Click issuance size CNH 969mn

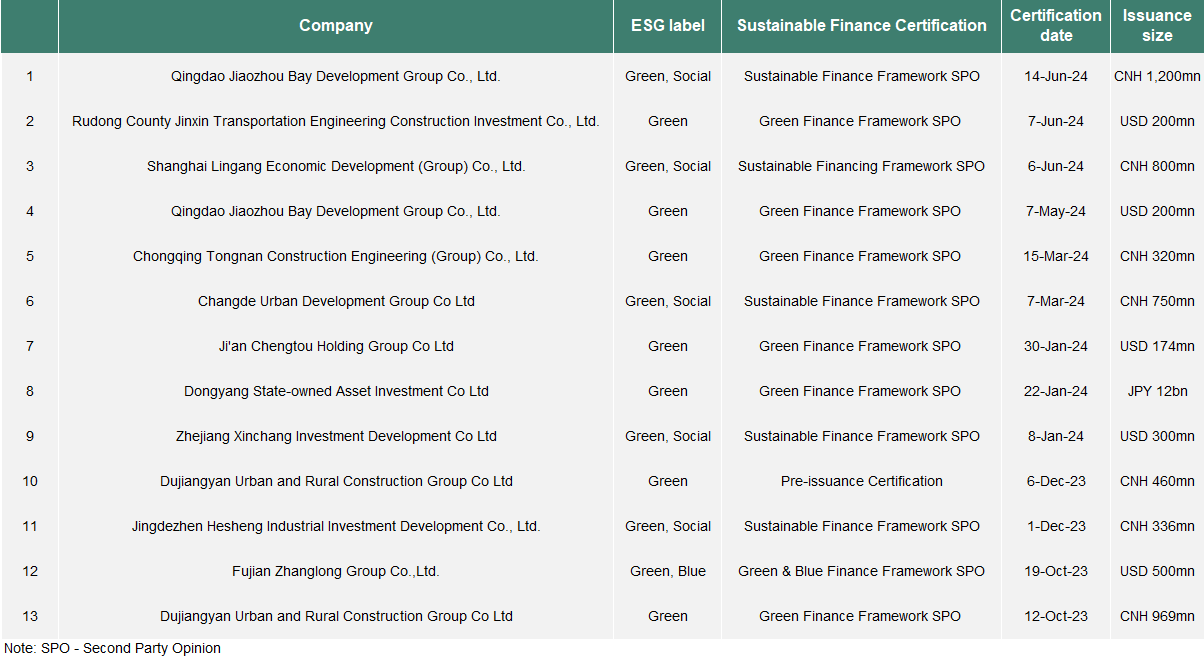pos(1157,616)
